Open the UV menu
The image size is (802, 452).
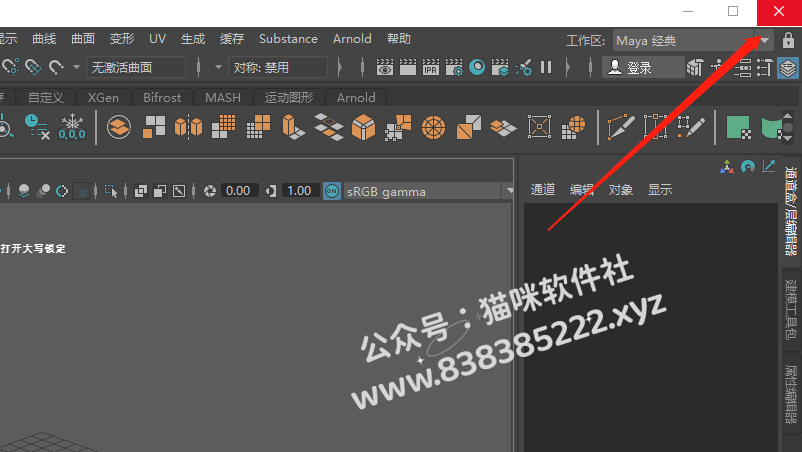(x=158, y=39)
